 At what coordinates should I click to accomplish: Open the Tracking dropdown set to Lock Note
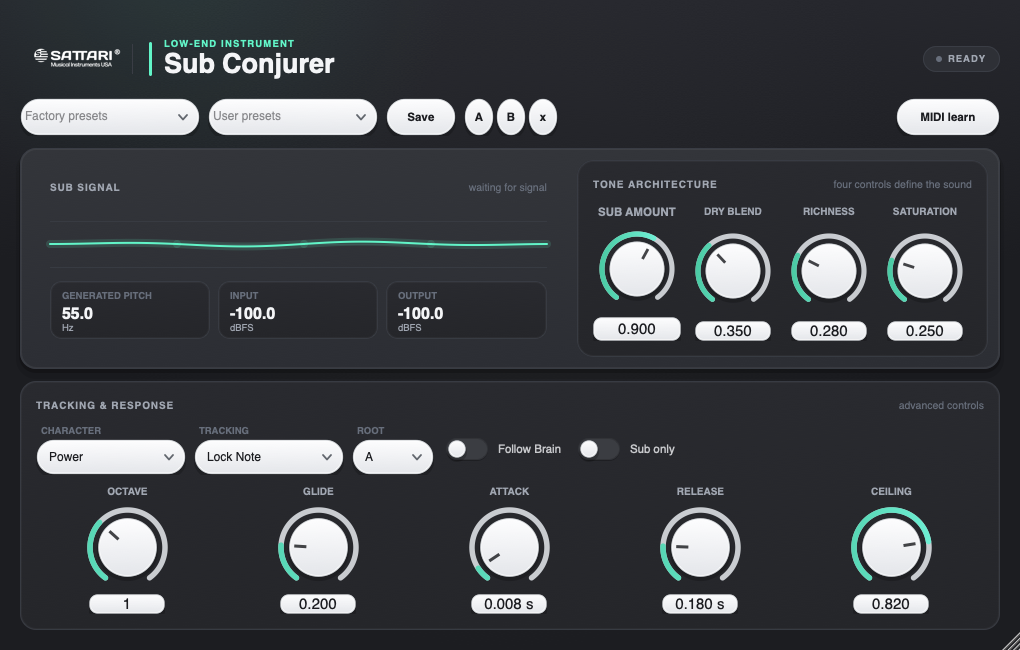[x=269, y=457]
